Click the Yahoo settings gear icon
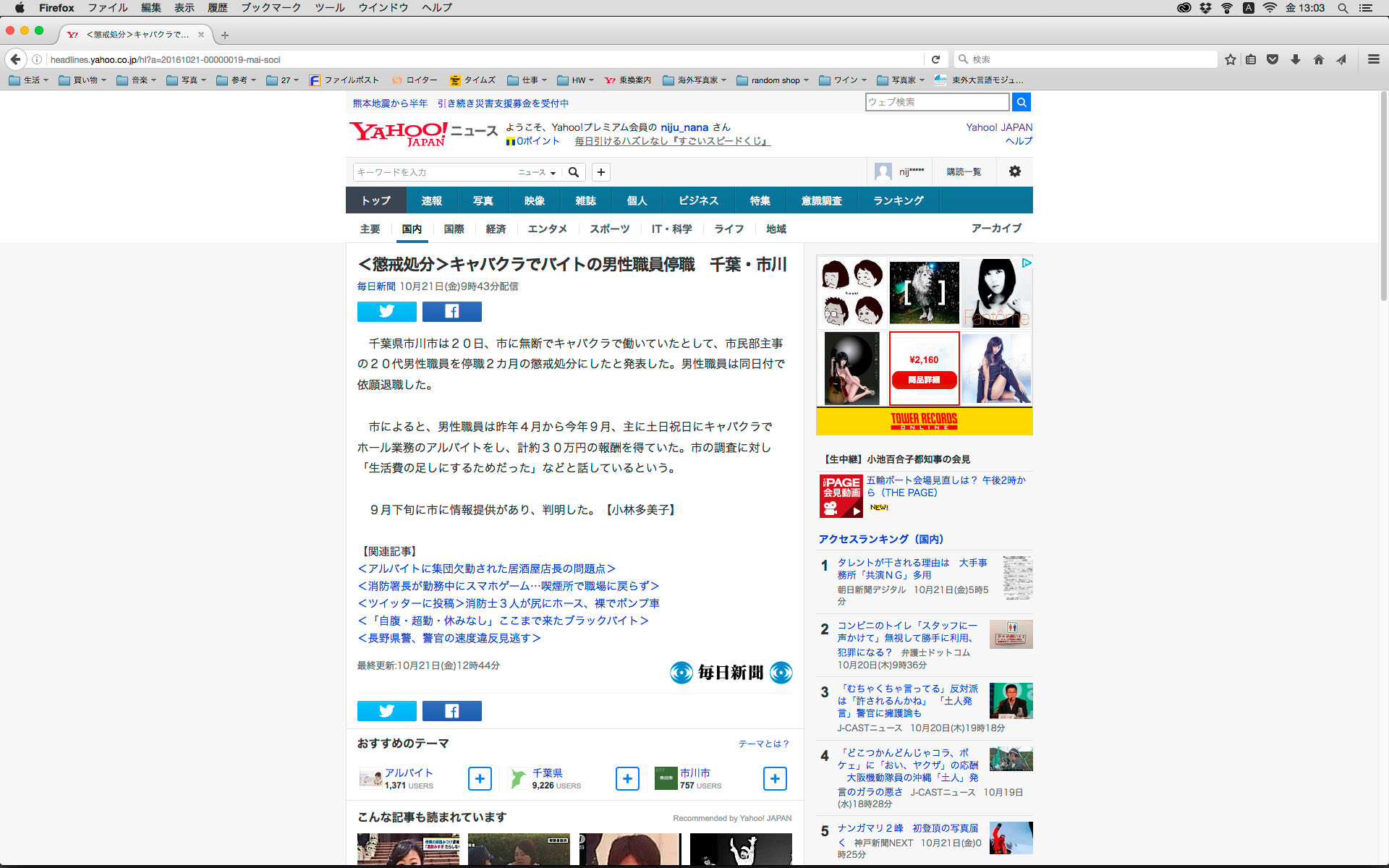1389x868 pixels. 1014,171
